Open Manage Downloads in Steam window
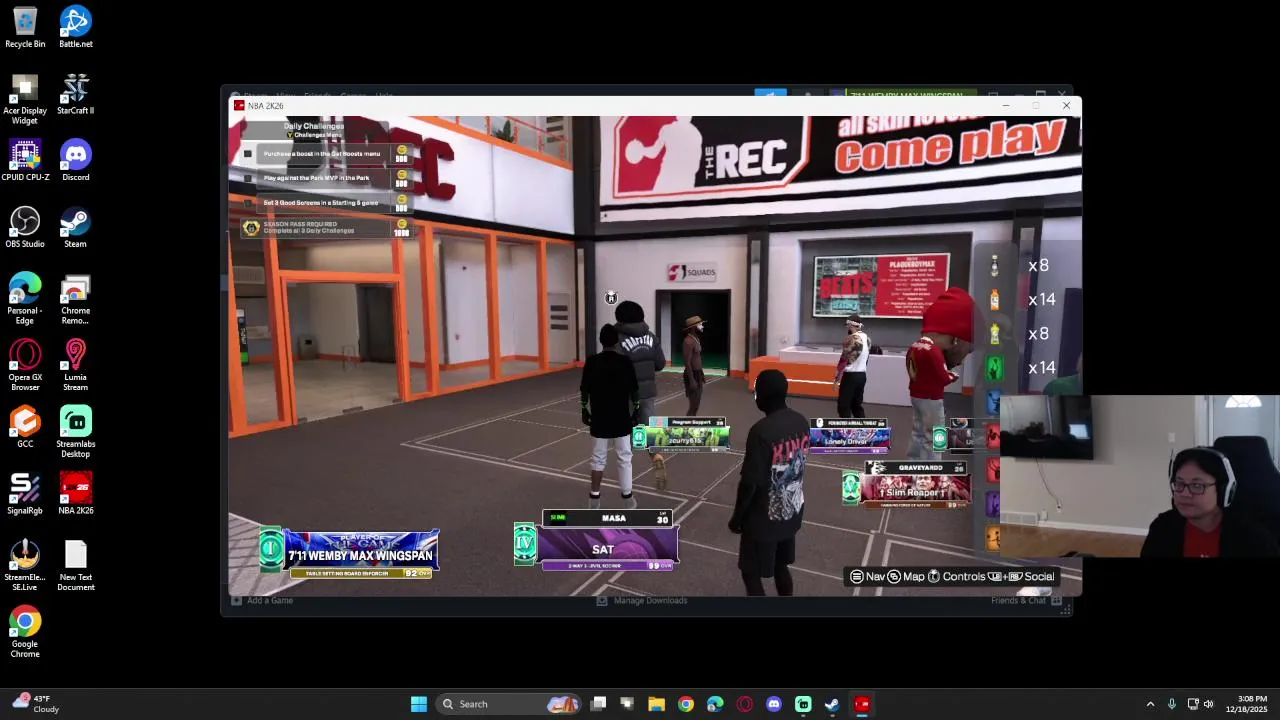This screenshot has height=720, width=1280. coord(642,601)
